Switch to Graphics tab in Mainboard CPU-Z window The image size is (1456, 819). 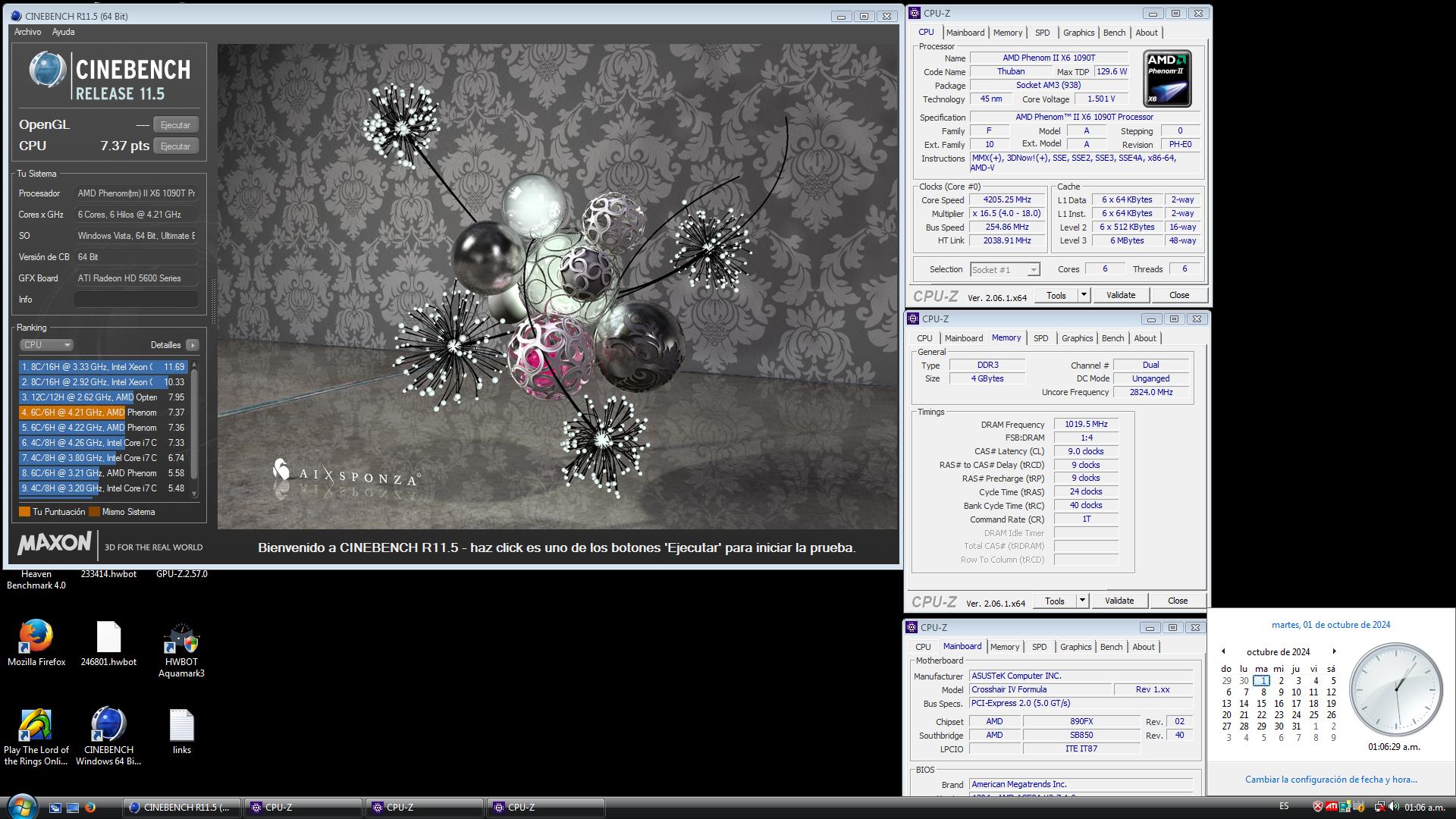[x=1076, y=647]
